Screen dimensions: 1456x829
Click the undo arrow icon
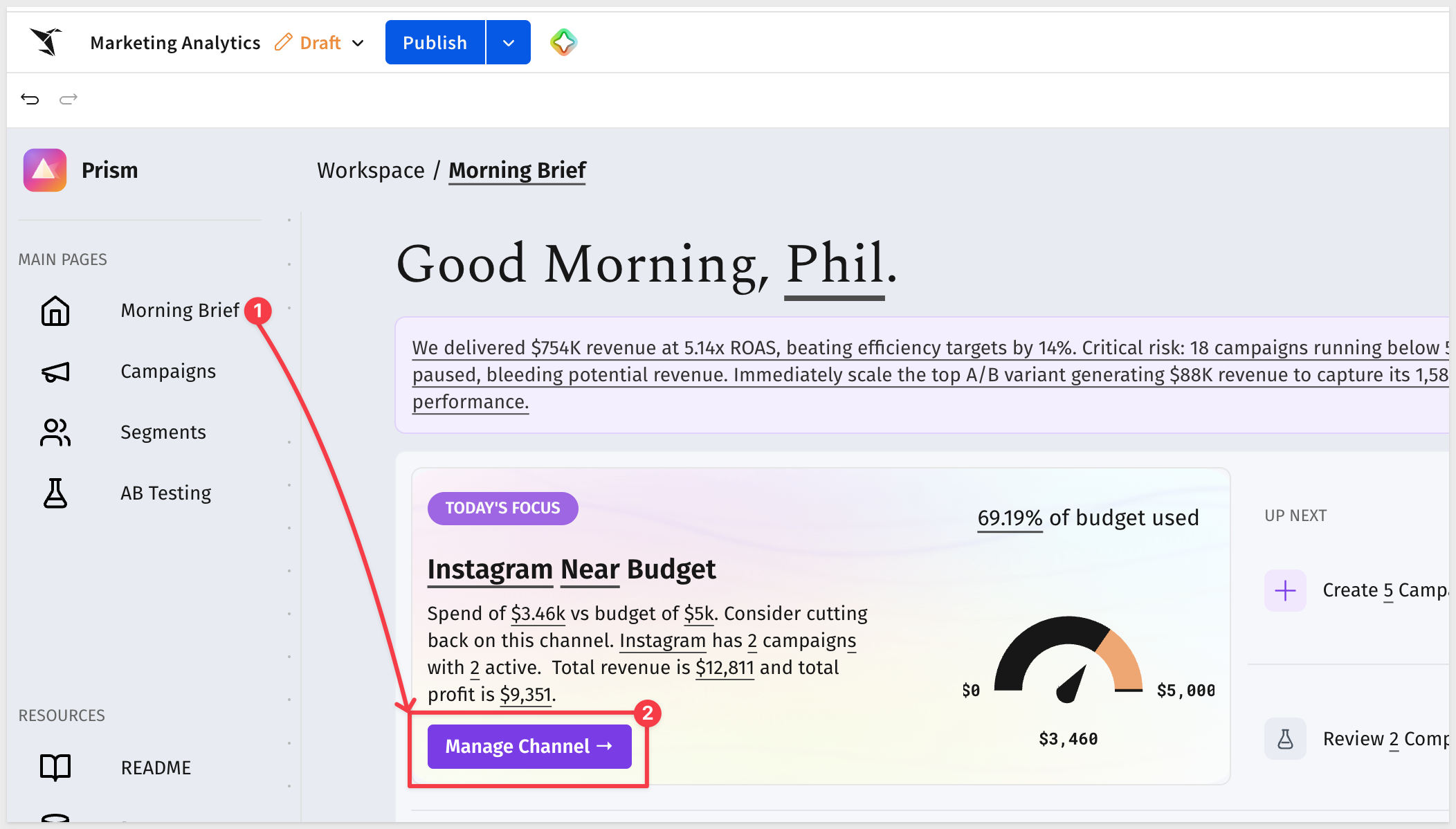30,99
